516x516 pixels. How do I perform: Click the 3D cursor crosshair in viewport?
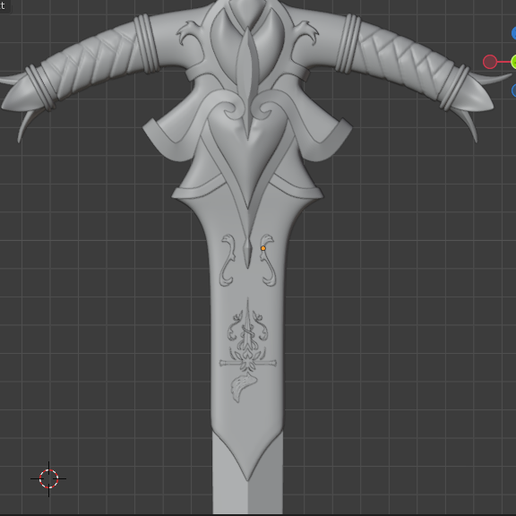49,479
